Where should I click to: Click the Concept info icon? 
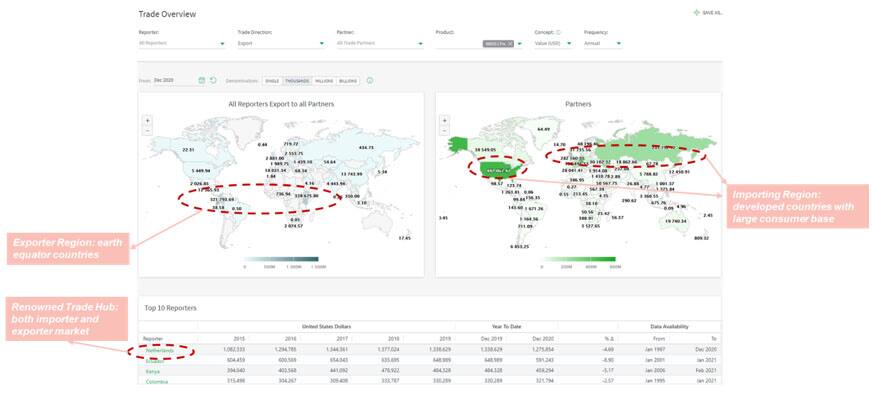tap(558, 32)
